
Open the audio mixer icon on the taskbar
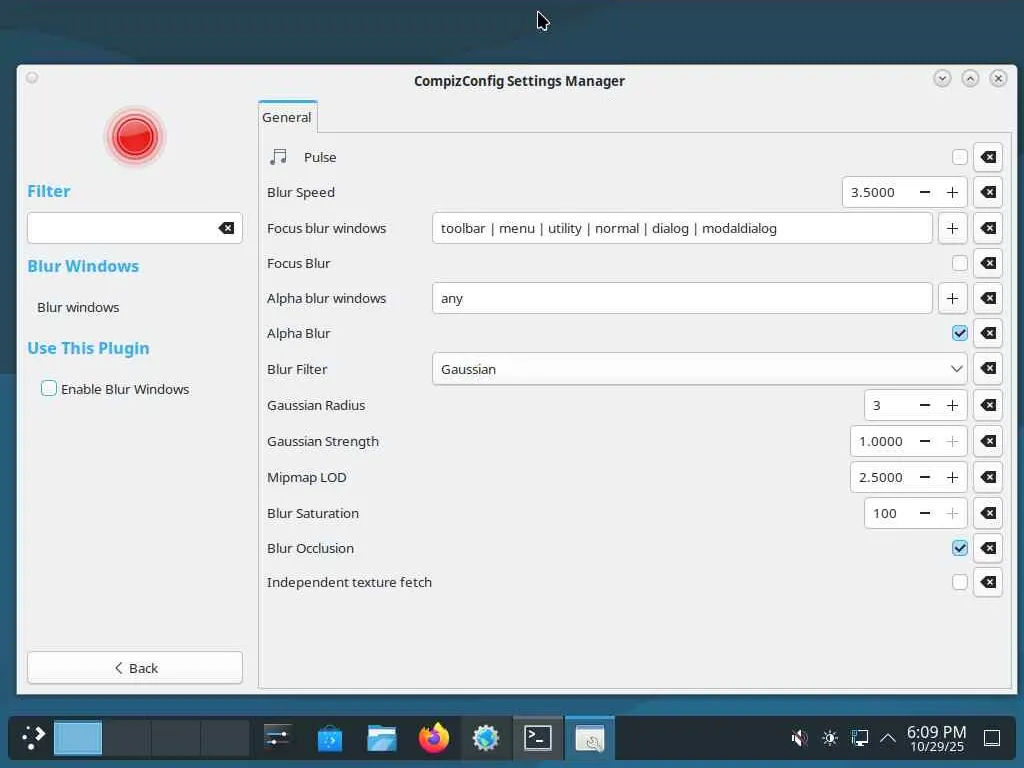click(x=277, y=738)
